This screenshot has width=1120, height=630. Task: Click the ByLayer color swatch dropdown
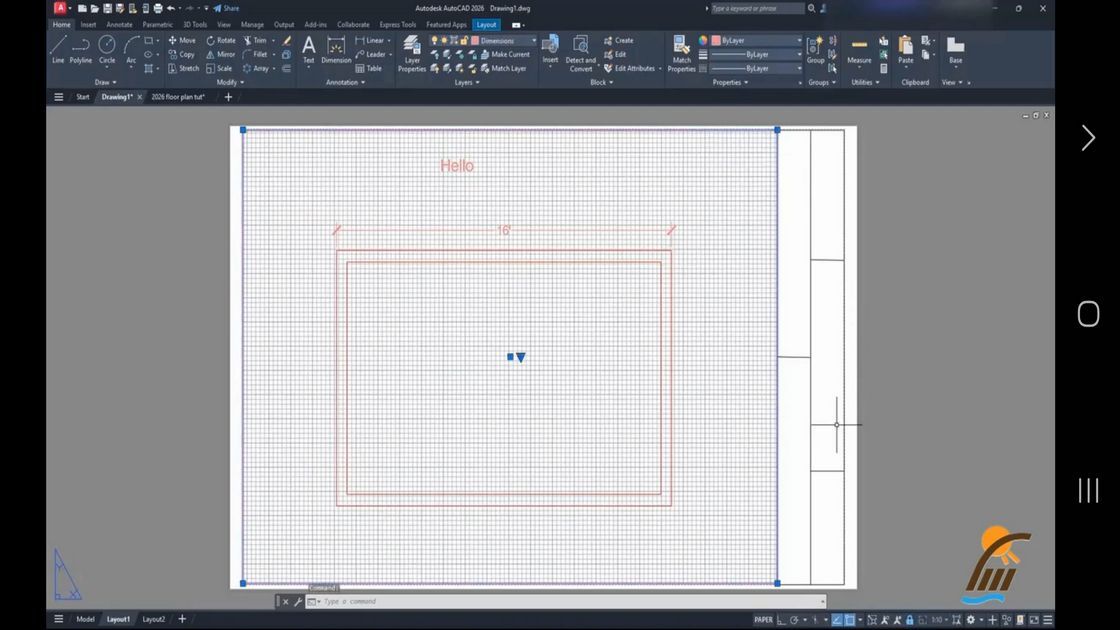click(x=756, y=41)
